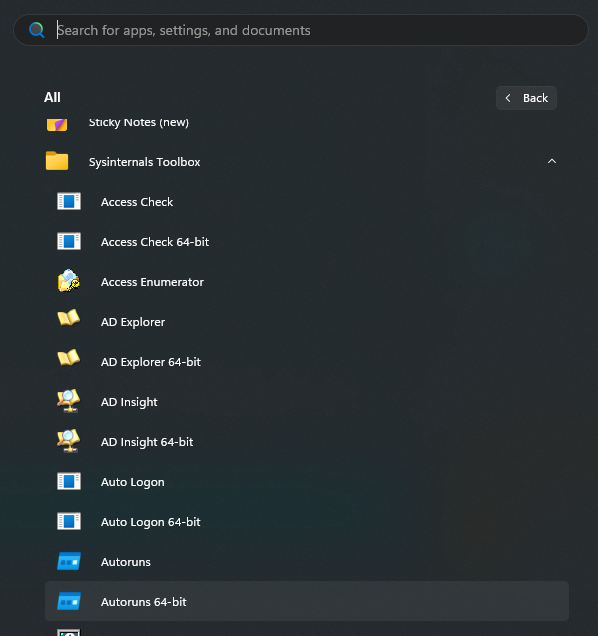
Task: Click the "All" heading
Action: (52, 97)
